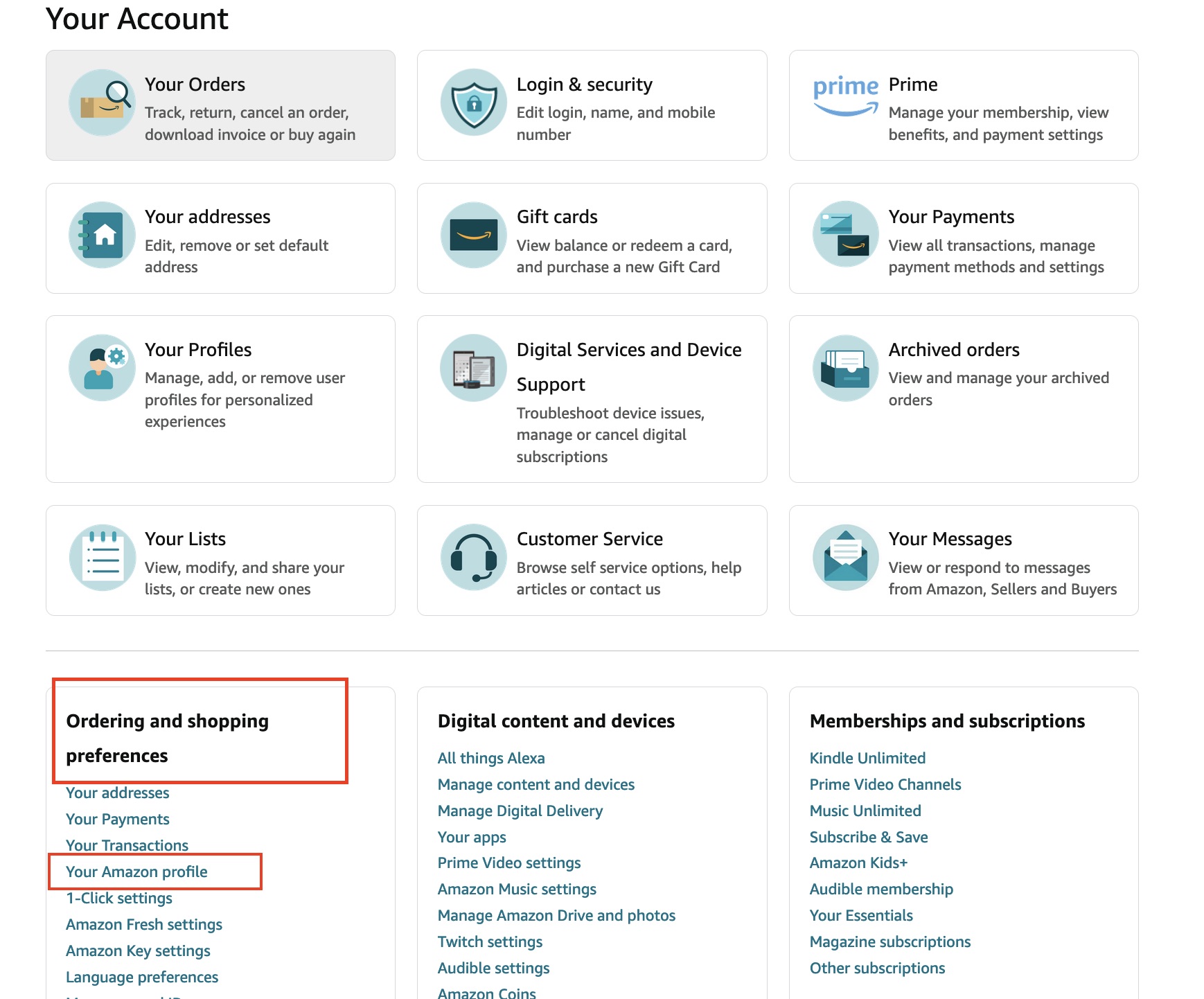The height and width of the screenshot is (999, 1204).
Task: Go to Prime Video Channels
Action: point(885,784)
